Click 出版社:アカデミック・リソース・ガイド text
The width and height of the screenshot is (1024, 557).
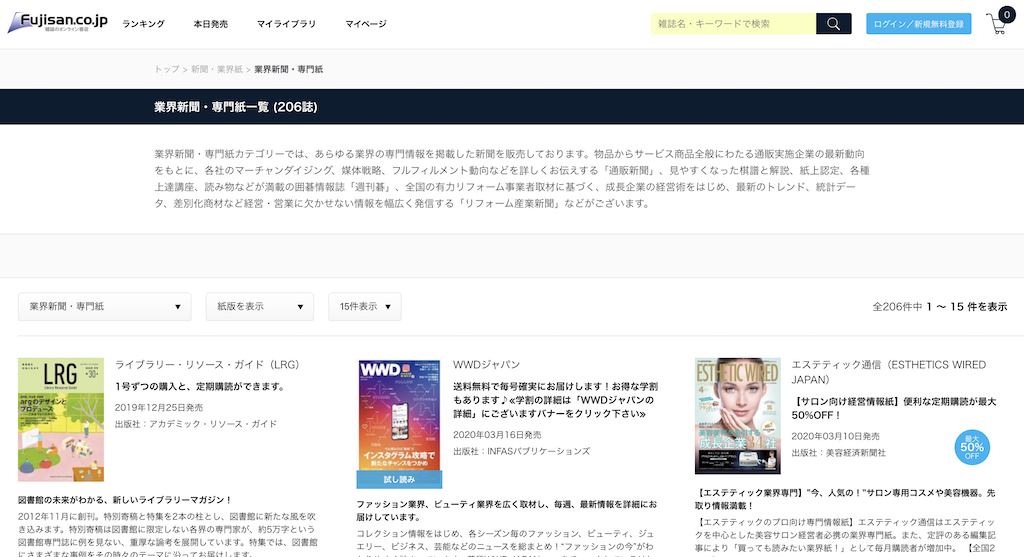pyautogui.click(x=196, y=424)
